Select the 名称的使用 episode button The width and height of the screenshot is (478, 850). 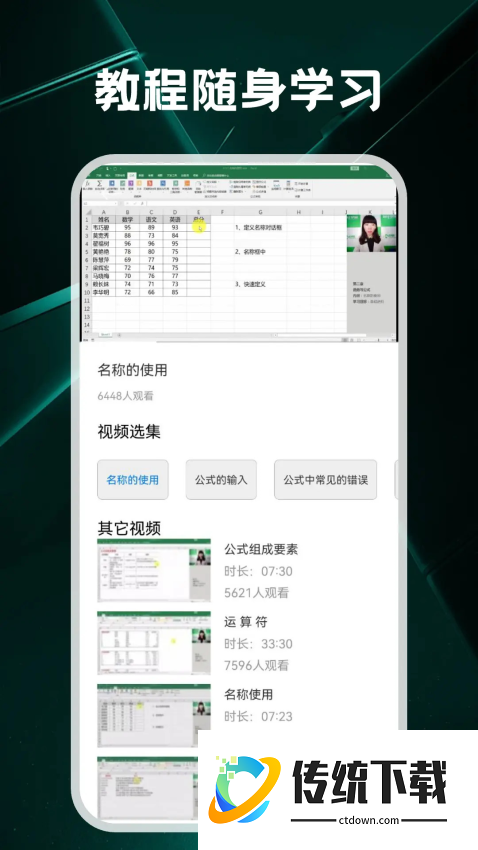pyautogui.click(x=133, y=480)
